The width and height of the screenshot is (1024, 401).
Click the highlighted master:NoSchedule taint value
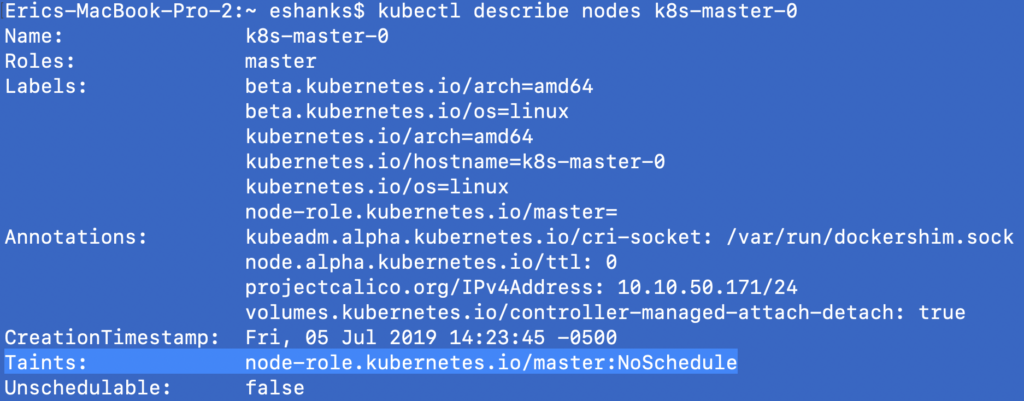point(491,362)
